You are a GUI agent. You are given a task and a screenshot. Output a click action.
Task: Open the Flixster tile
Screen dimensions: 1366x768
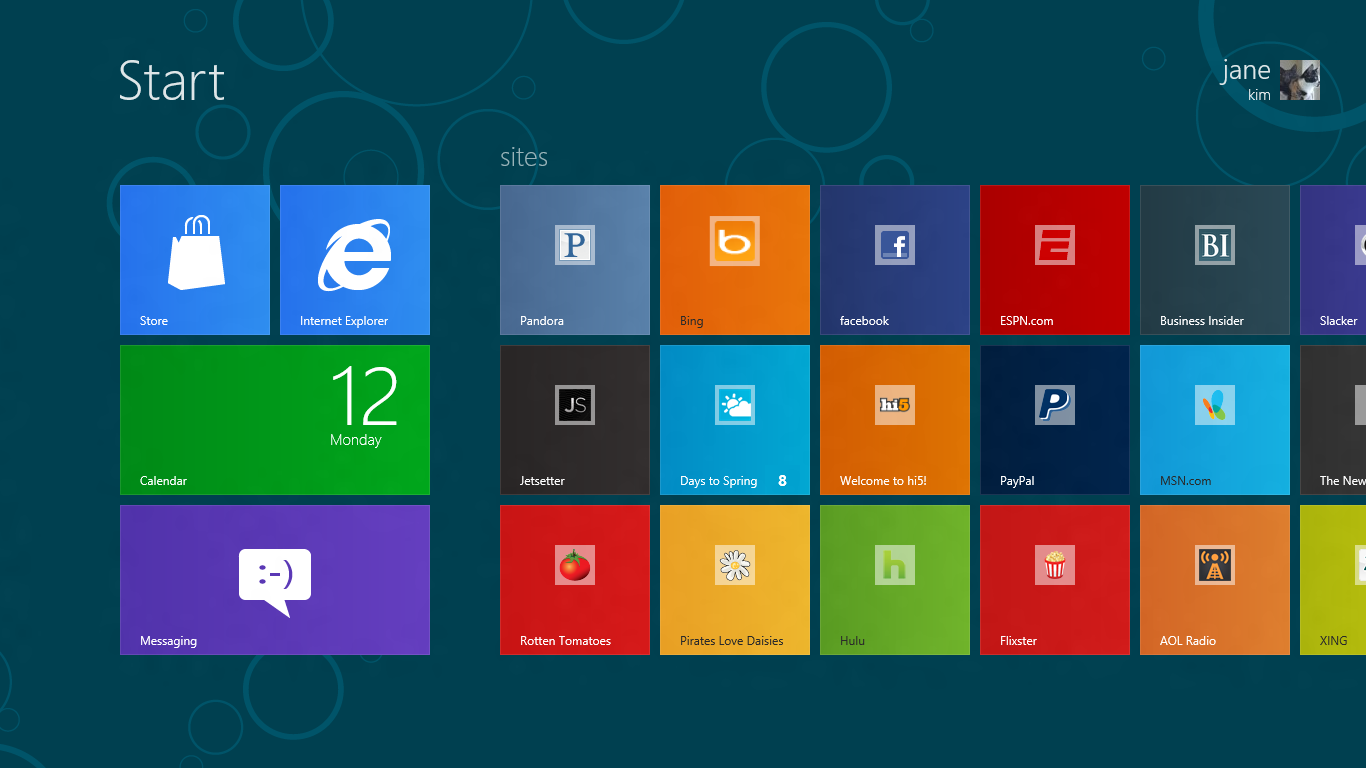tap(1055, 580)
